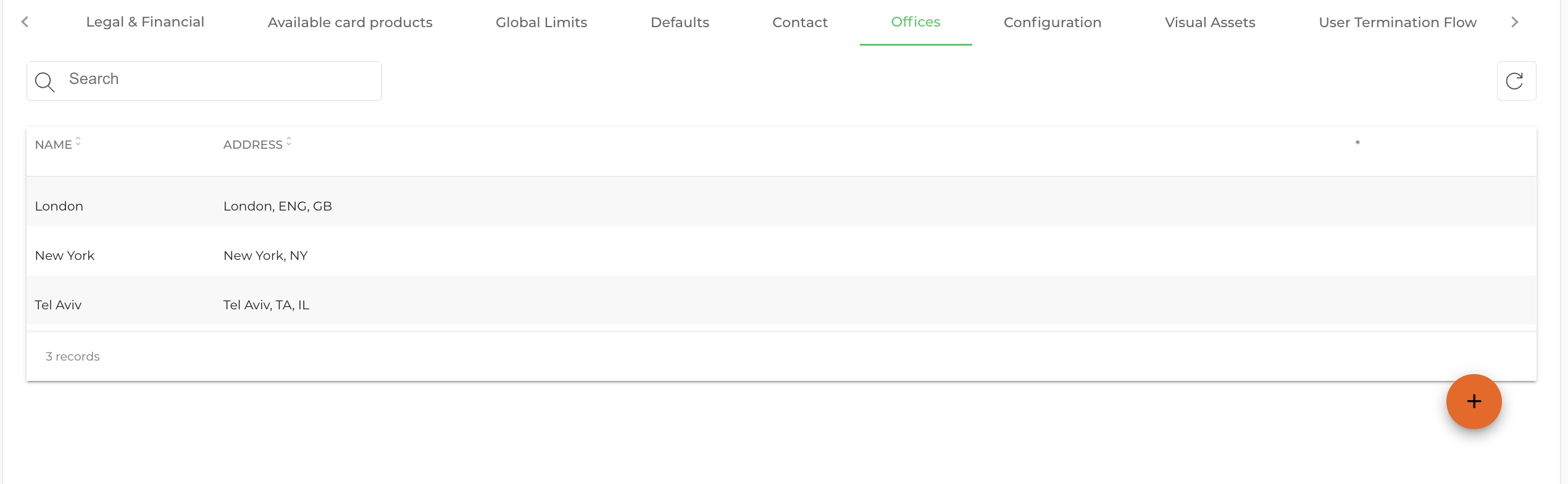The image size is (1568, 484).
Task: Go to the Defaults tab
Action: click(680, 22)
